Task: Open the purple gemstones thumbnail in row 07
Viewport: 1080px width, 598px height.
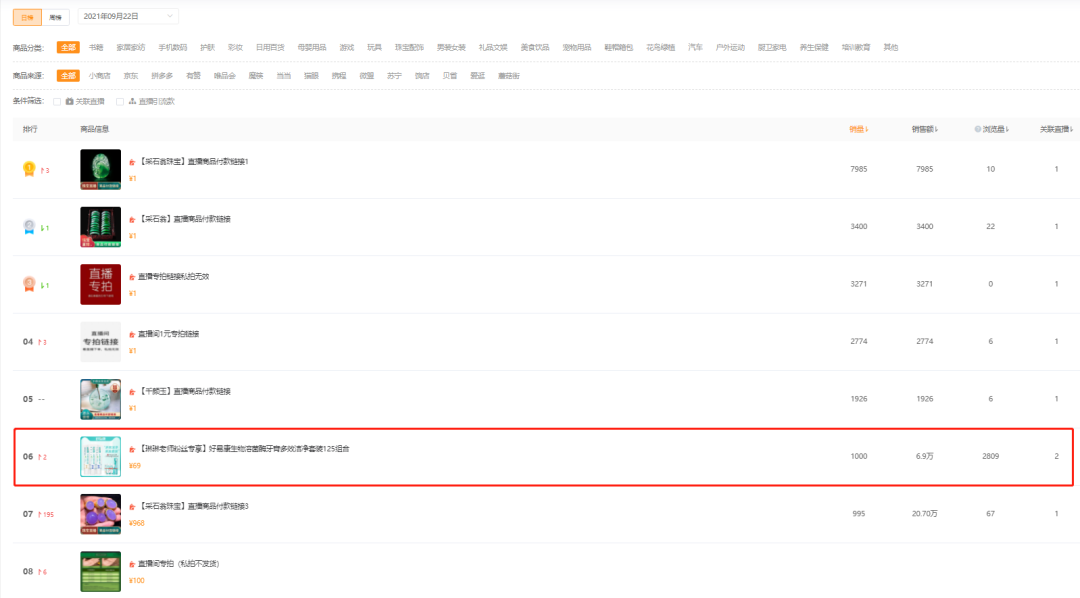Action: [x=101, y=514]
